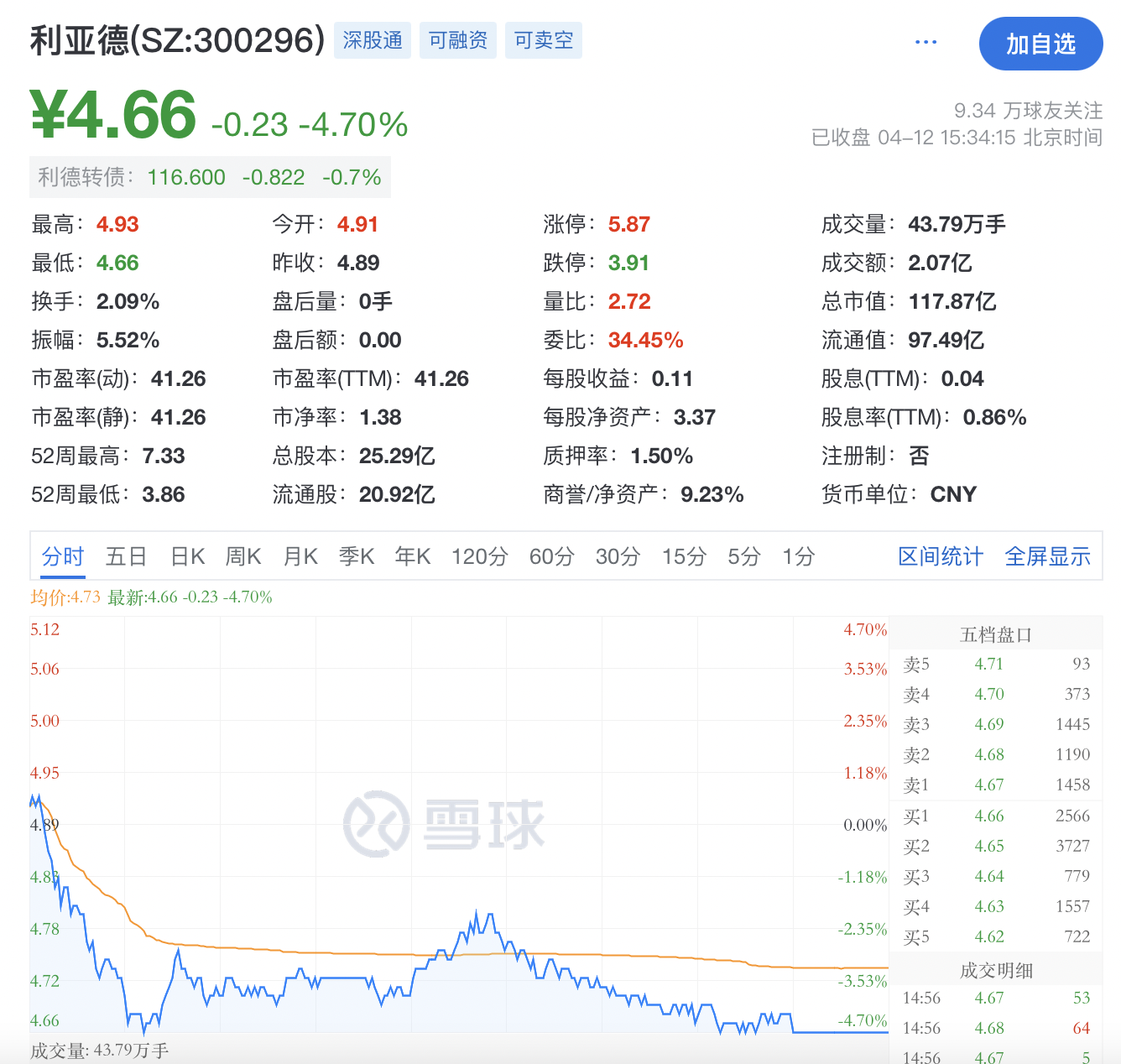The image size is (1121, 1064).
Task: Switch to the 分时 chart tab
Action: 63,556
